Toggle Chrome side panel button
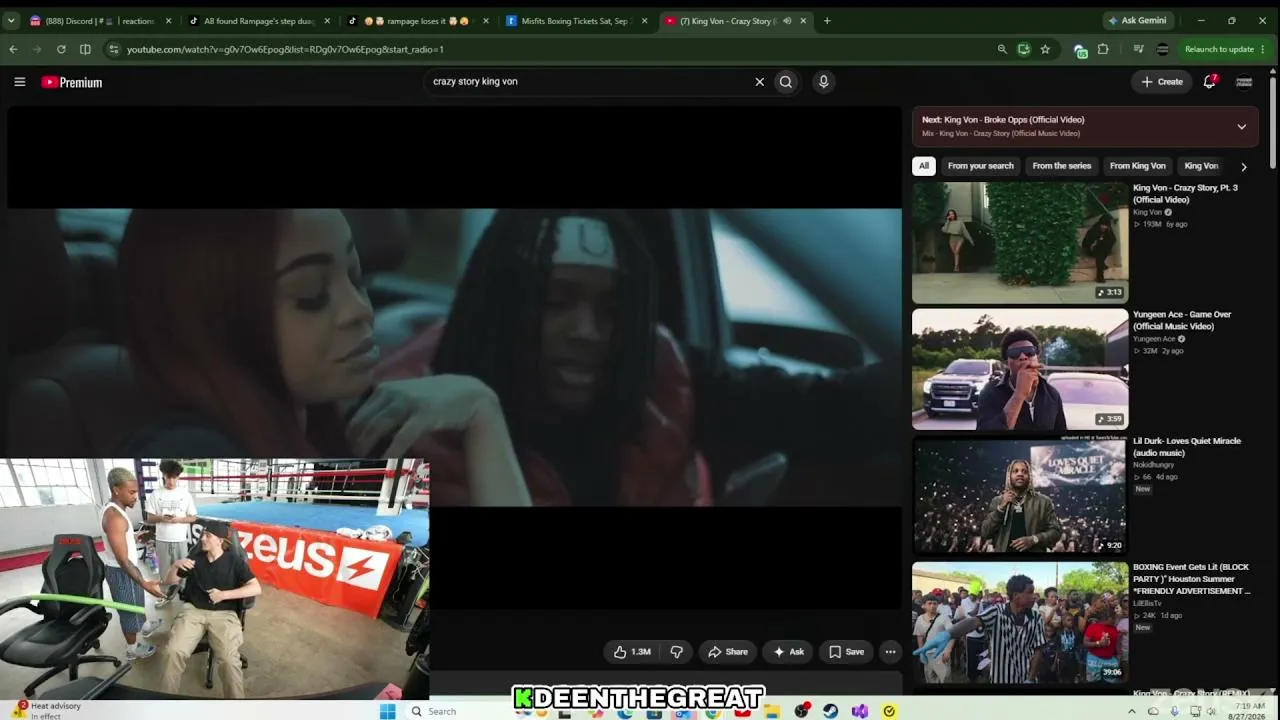Screen dimensions: 1280x720 pyautogui.click(x=85, y=49)
